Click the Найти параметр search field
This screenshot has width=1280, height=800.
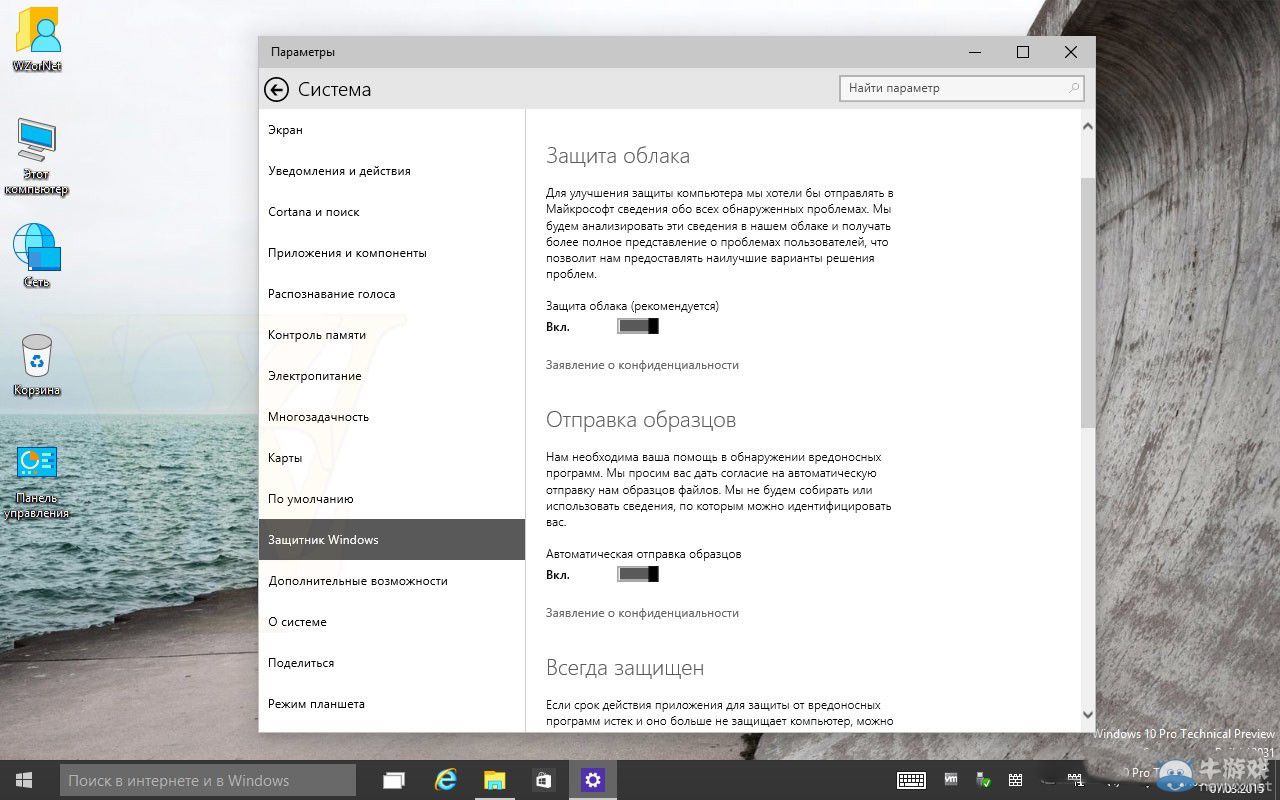[x=962, y=88]
